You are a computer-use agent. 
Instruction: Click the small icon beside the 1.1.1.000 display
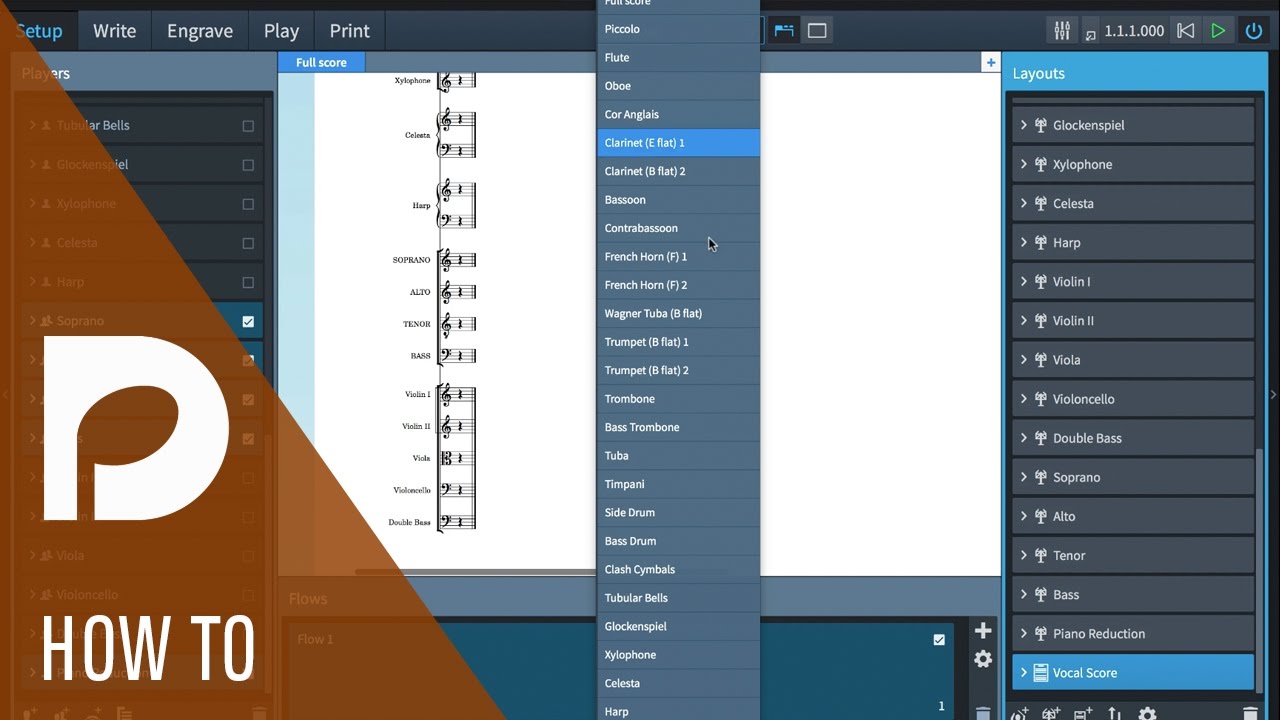1090,35
